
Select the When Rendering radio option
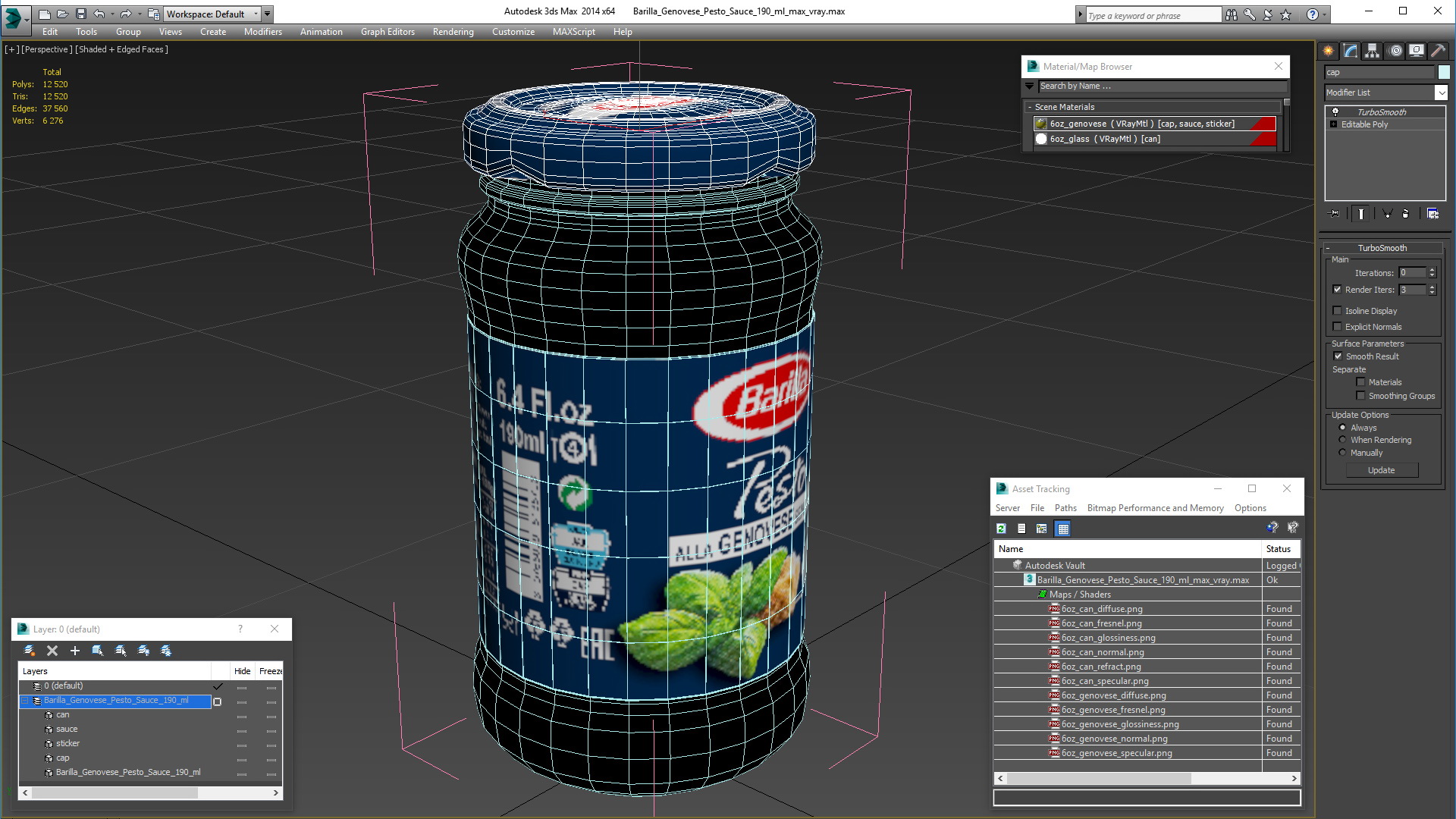tap(1342, 440)
